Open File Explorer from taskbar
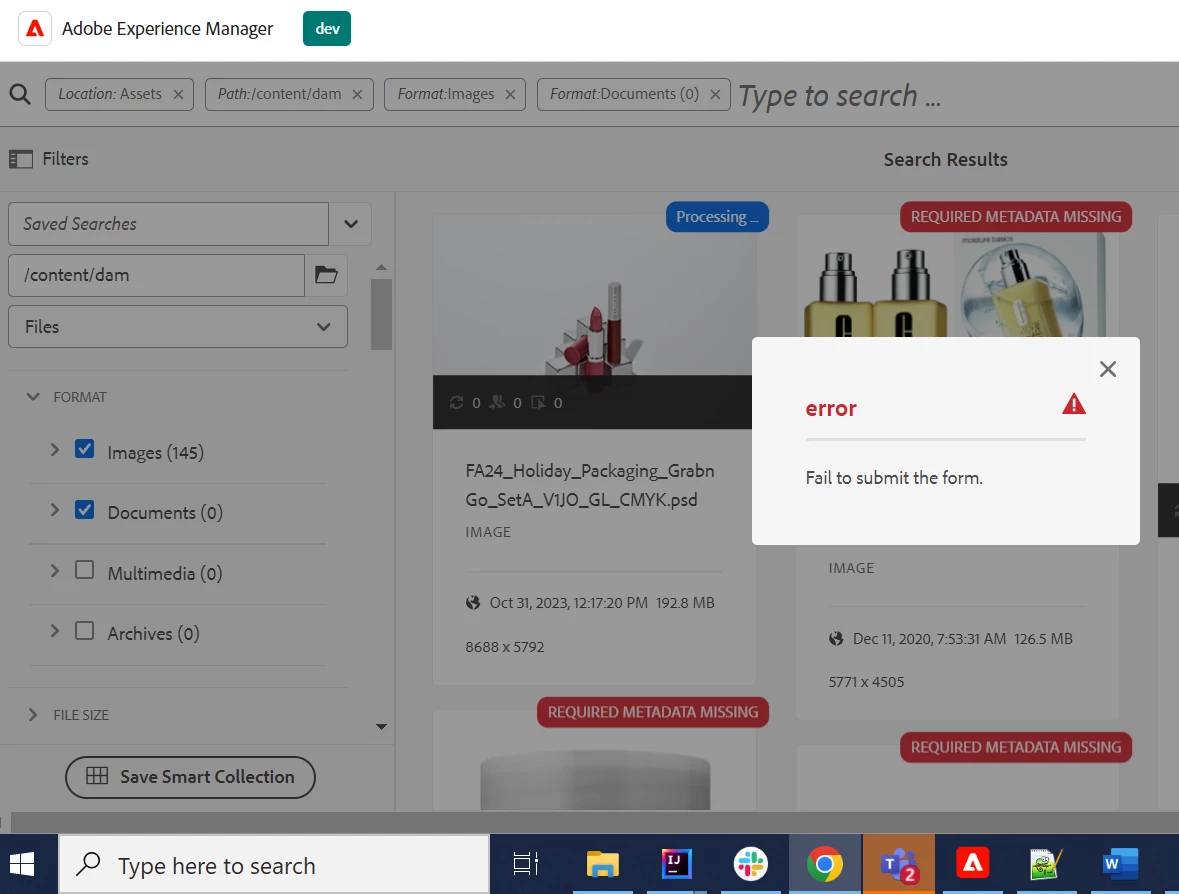1179x894 pixels. (x=602, y=864)
